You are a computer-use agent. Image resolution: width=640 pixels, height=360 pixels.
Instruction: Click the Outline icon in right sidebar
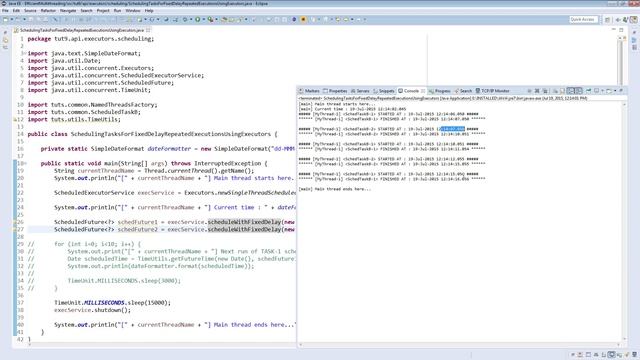coord(634,48)
